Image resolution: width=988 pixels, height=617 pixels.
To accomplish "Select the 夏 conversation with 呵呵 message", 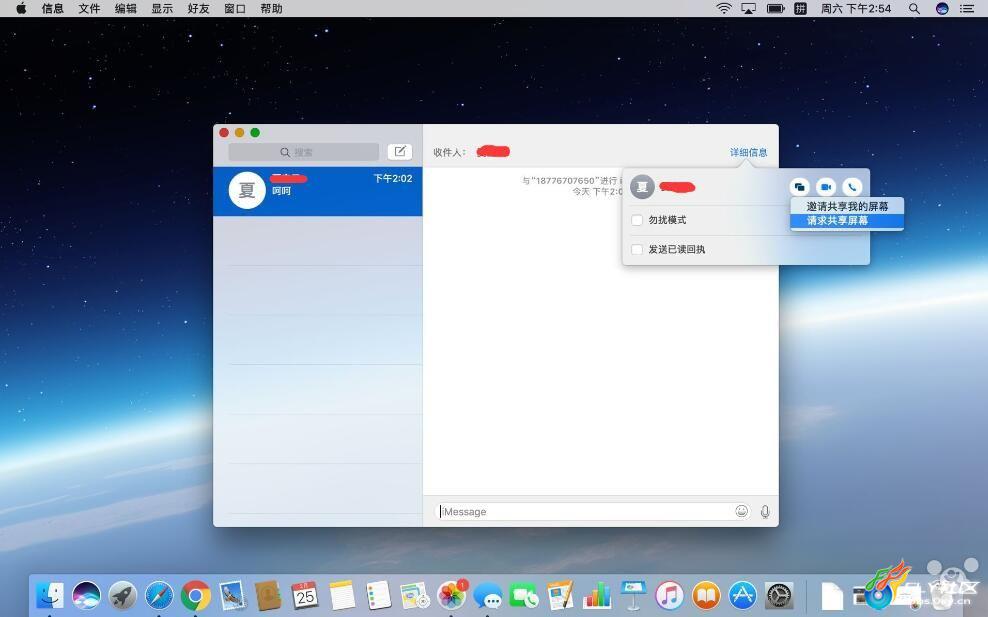I will pyautogui.click(x=318, y=191).
